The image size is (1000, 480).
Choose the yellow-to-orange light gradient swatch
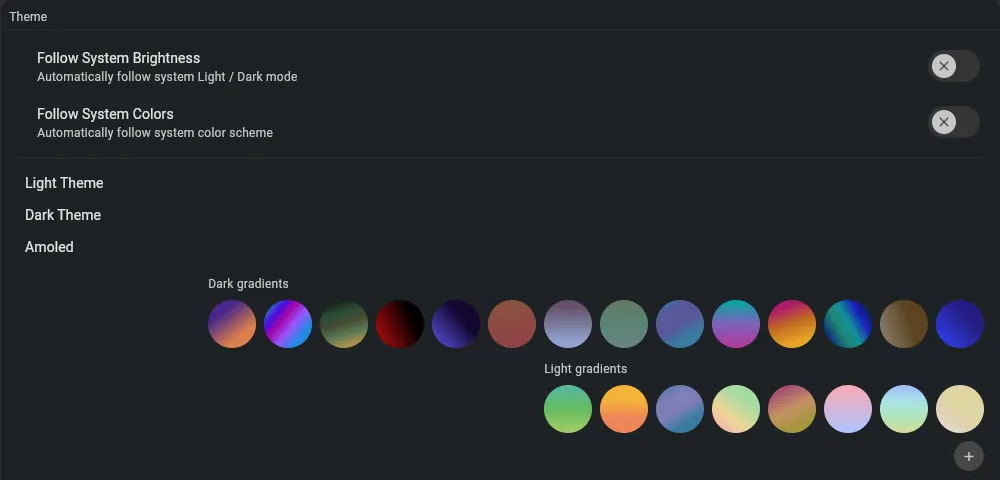[x=624, y=409]
